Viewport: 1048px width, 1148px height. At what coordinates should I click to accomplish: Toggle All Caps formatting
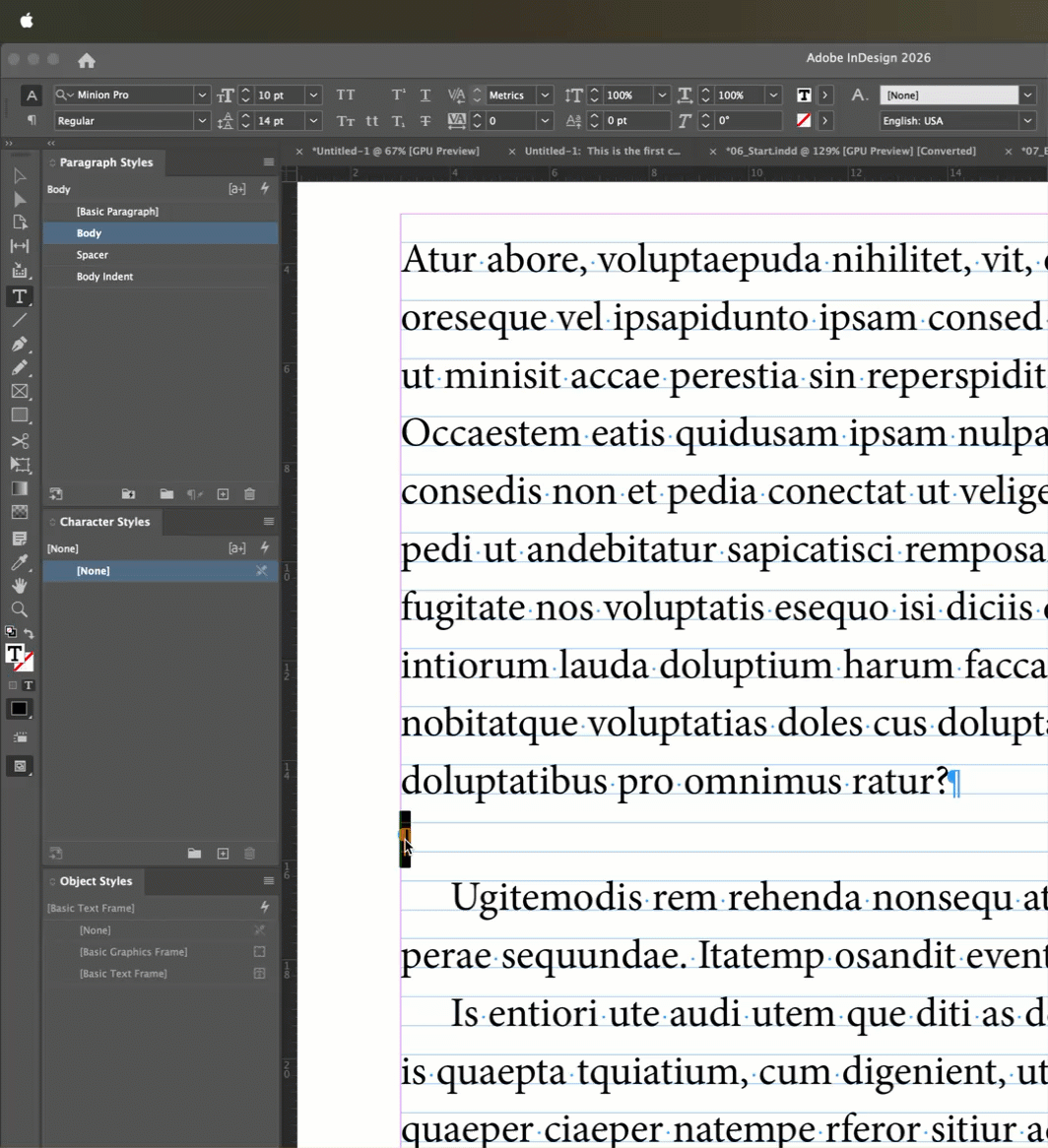[x=346, y=96]
